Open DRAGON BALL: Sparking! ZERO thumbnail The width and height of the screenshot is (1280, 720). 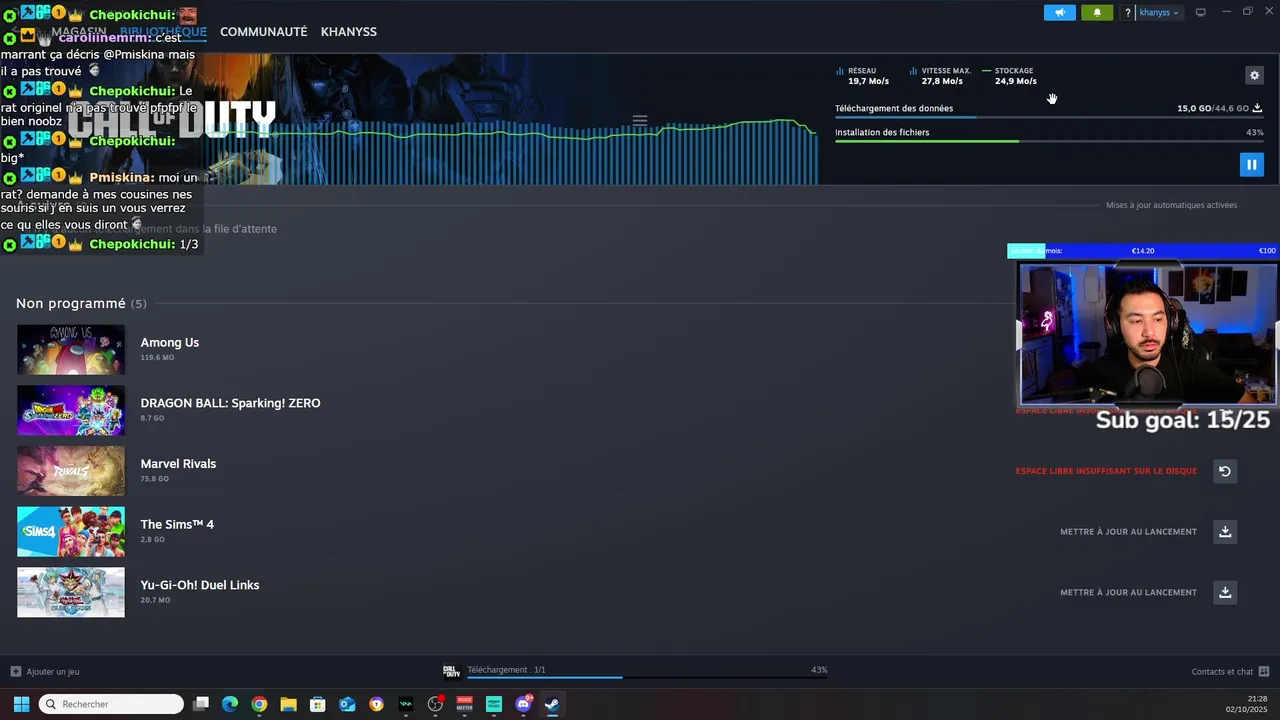pyautogui.click(x=71, y=410)
